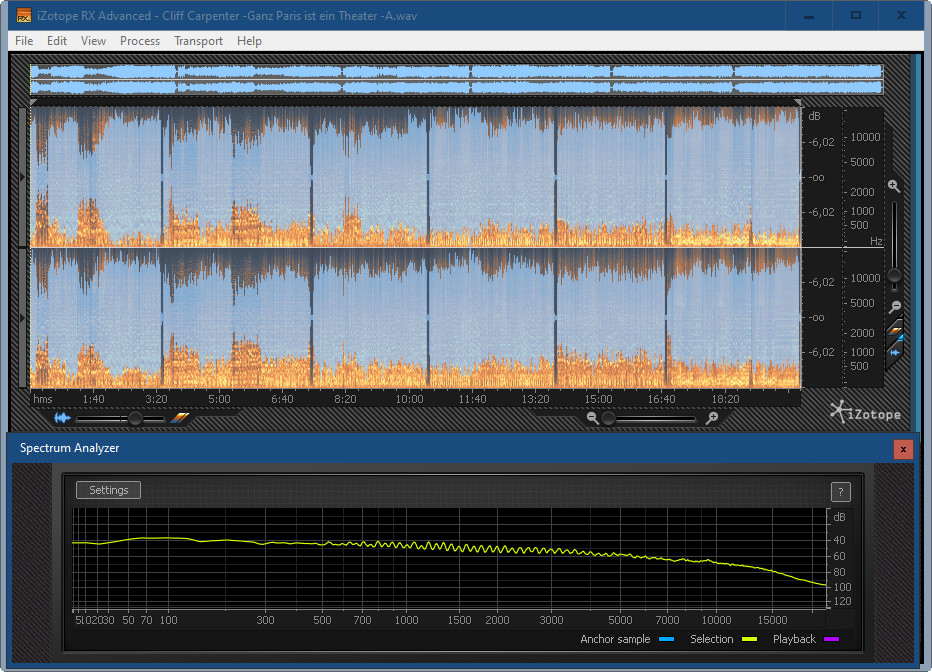
Task: Open the Spectrum Analyzer help button
Action: coord(841,491)
